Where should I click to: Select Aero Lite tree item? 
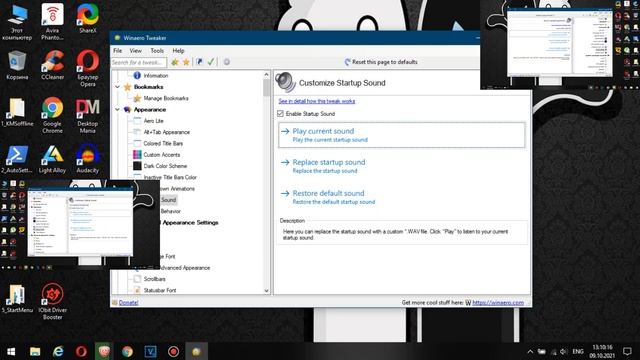[153, 121]
